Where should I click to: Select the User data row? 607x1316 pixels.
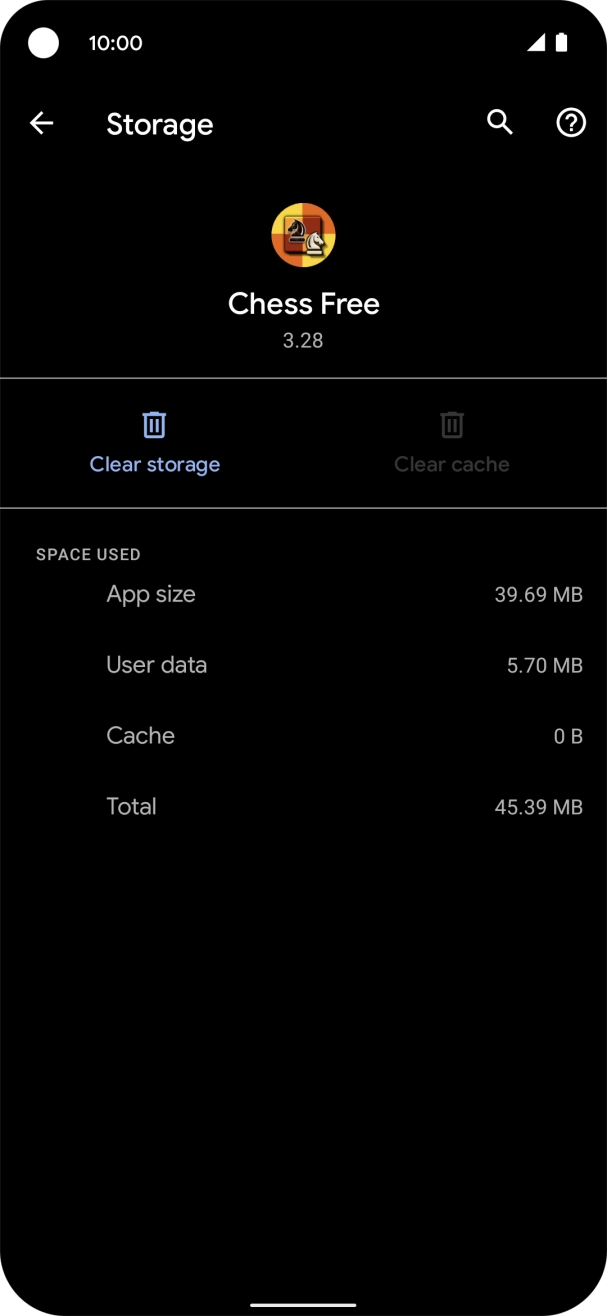coord(303,665)
